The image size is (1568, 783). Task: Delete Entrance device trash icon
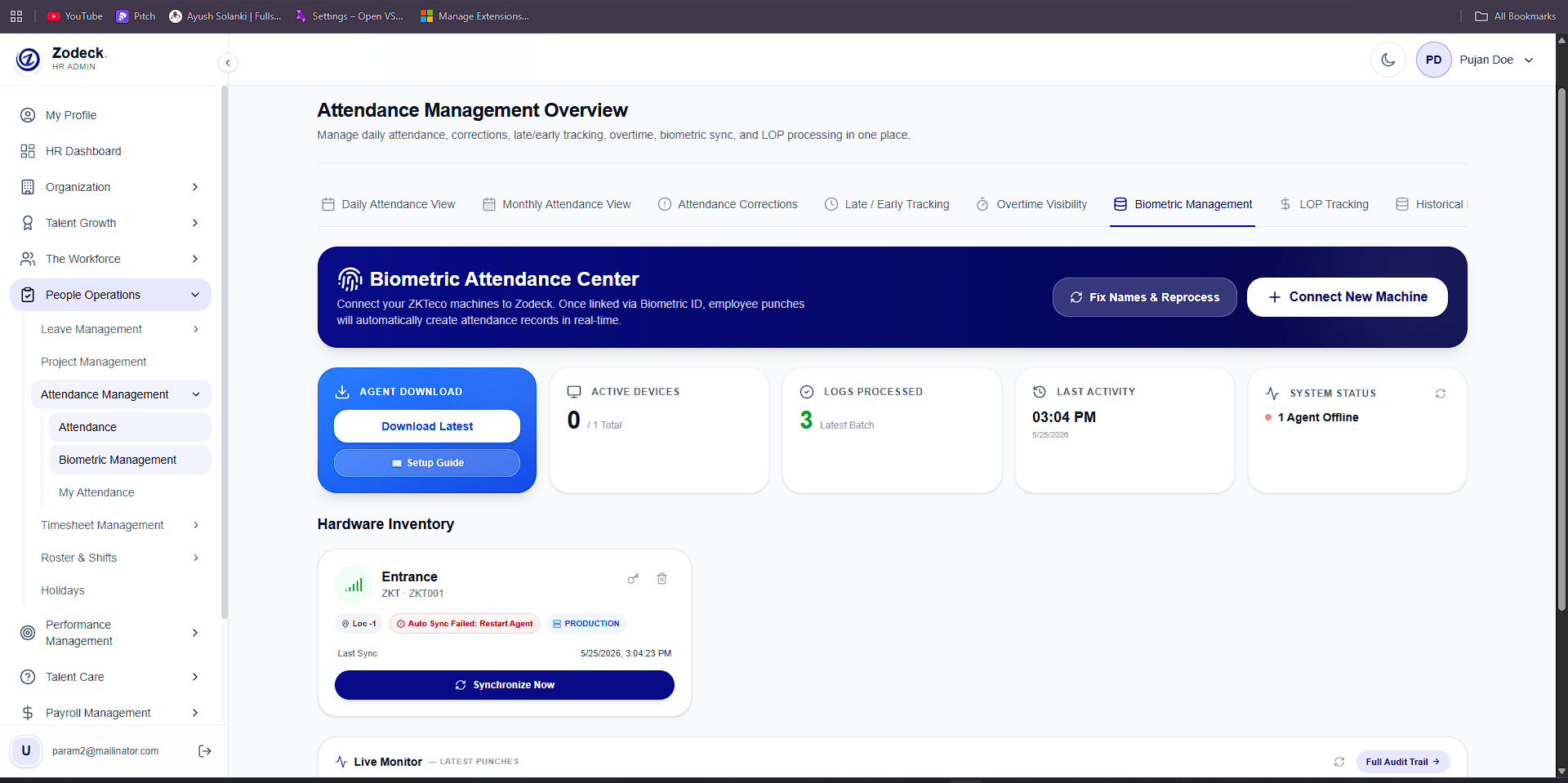tap(662, 579)
